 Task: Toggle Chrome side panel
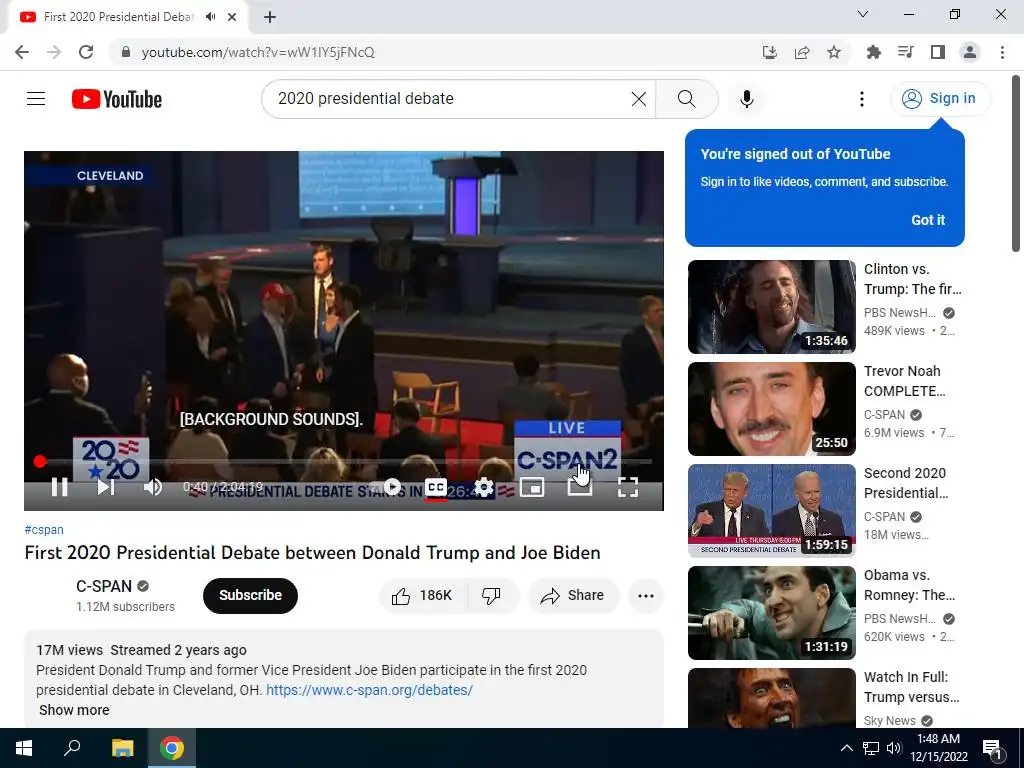(x=938, y=52)
